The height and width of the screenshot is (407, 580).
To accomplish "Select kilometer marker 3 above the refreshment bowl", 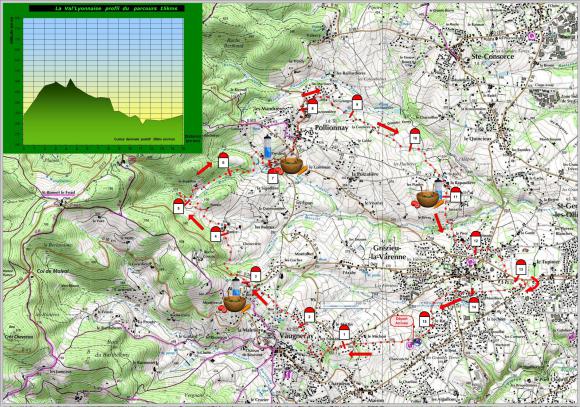I will click(x=256, y=274).
